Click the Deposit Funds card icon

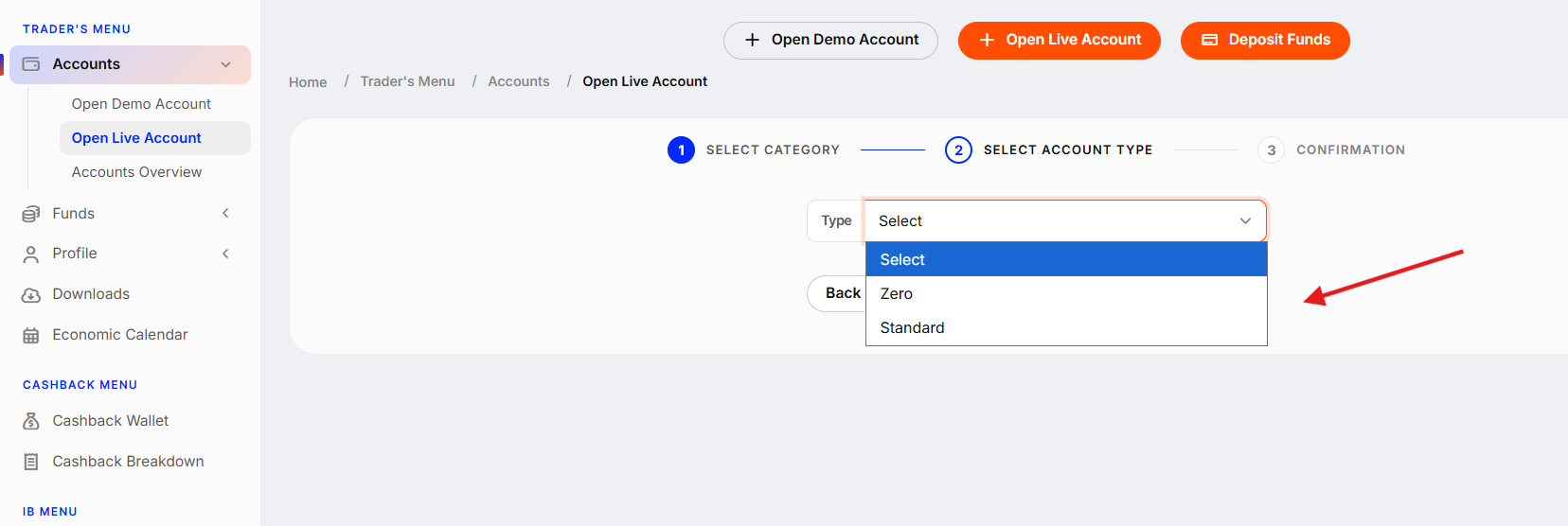point(1209,40)
